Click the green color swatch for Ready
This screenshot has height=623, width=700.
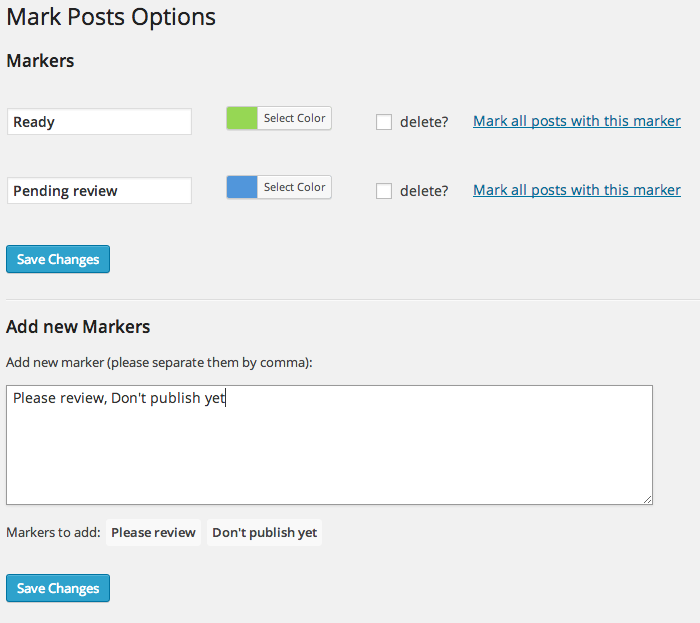point(242,118)
